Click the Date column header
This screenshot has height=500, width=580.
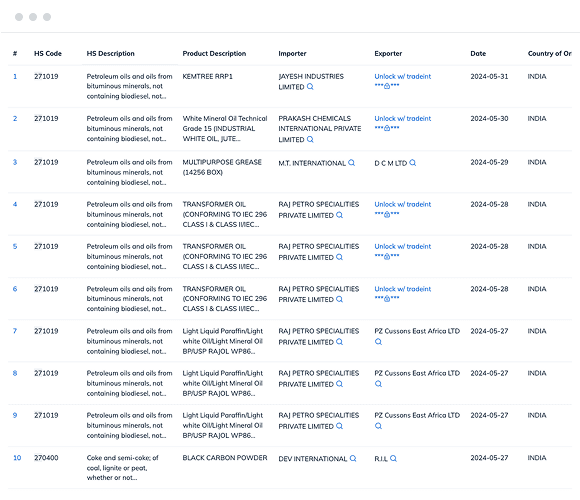coord(478,54)
